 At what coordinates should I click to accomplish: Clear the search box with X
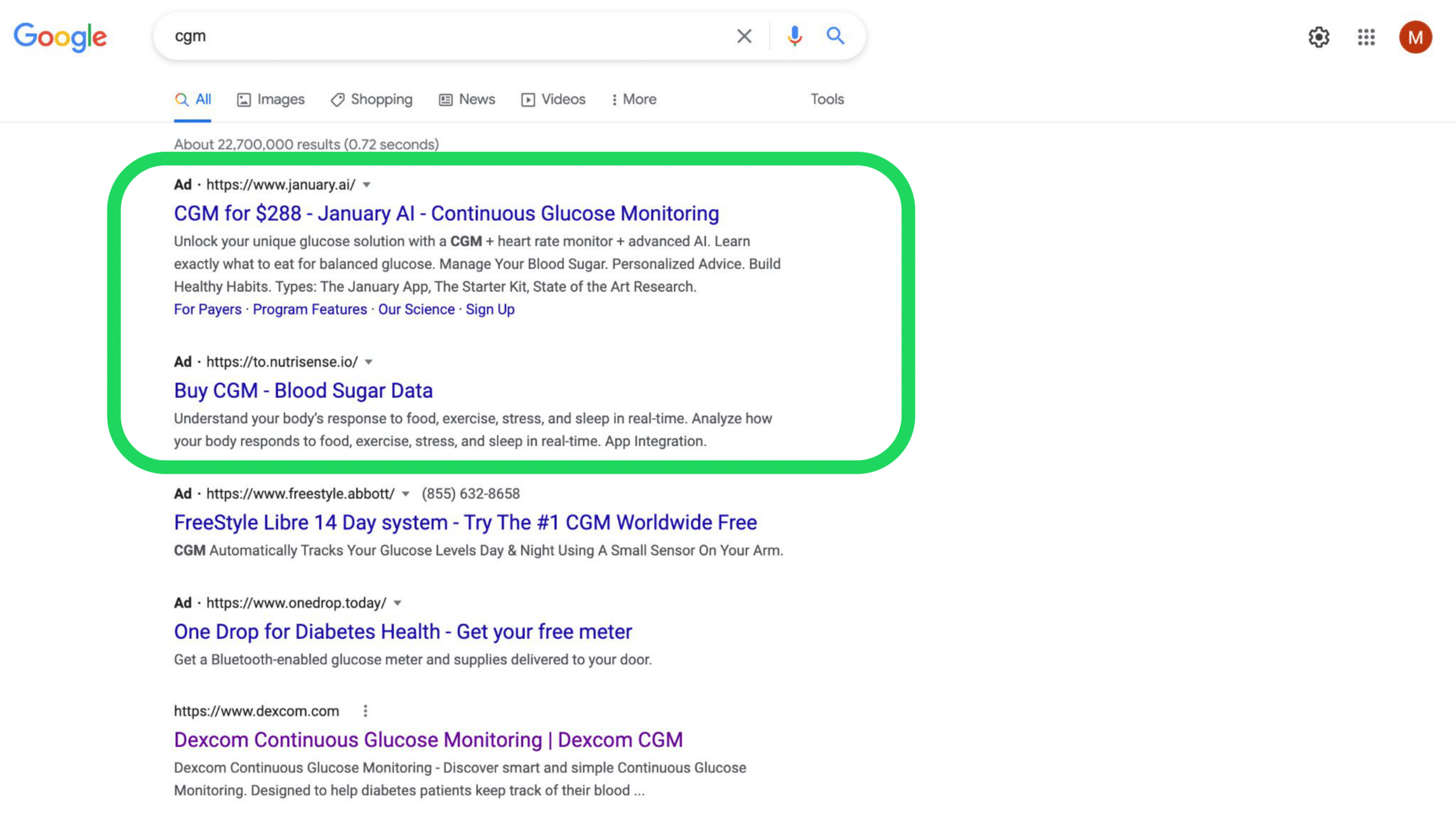[744, 36]
